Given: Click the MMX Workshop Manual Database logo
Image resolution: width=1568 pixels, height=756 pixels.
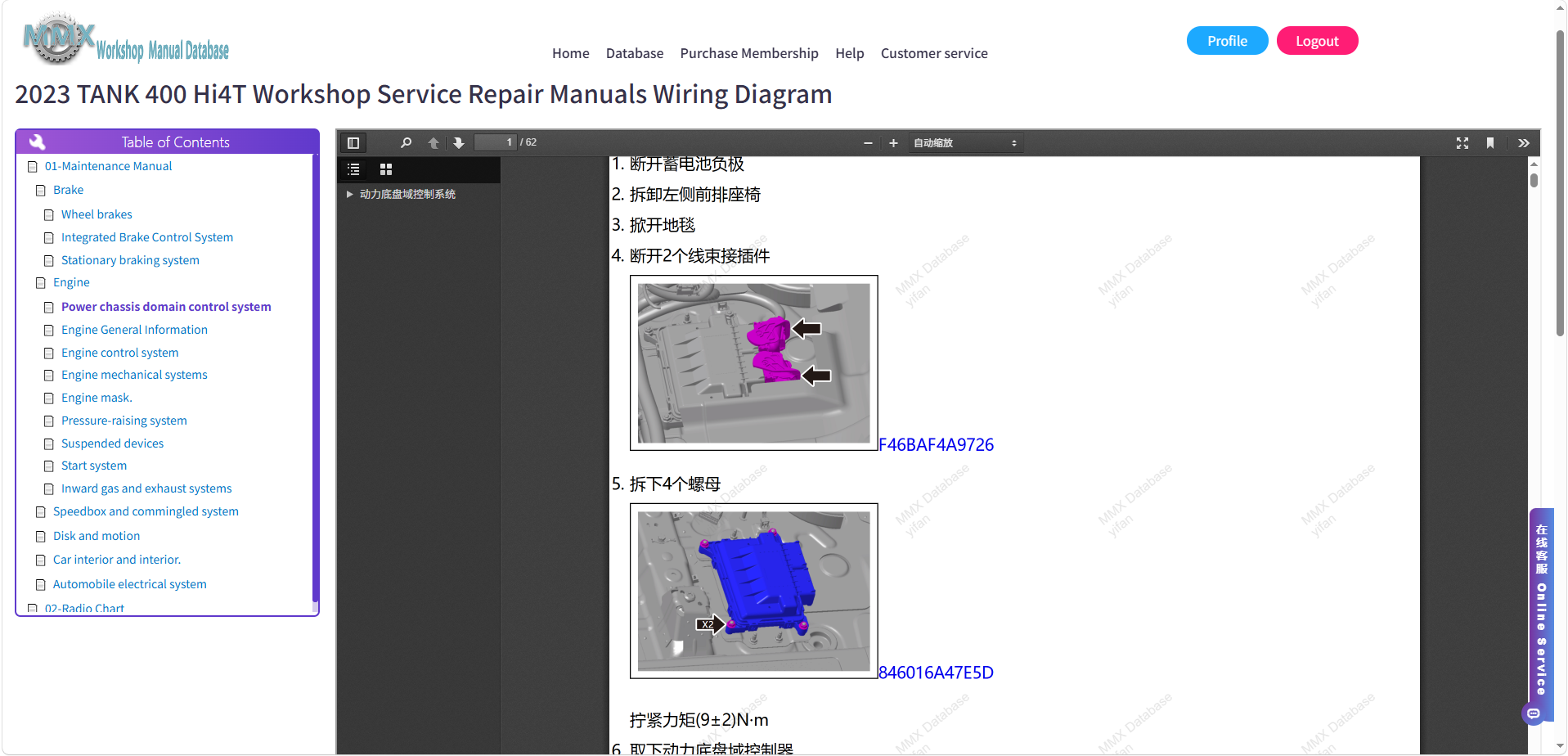Looking at the screenshot, I should point(127,39).
